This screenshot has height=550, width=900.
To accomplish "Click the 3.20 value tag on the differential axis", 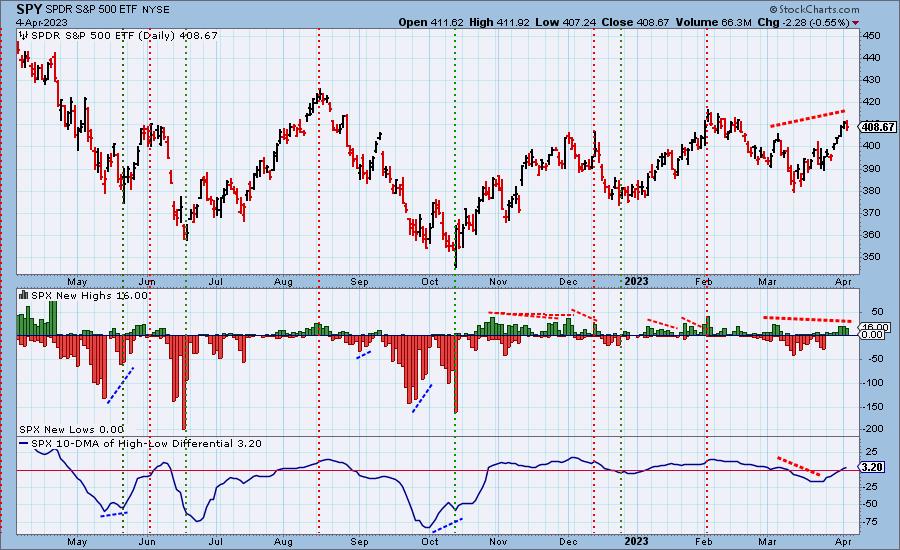I will click(x=872, y=467).
